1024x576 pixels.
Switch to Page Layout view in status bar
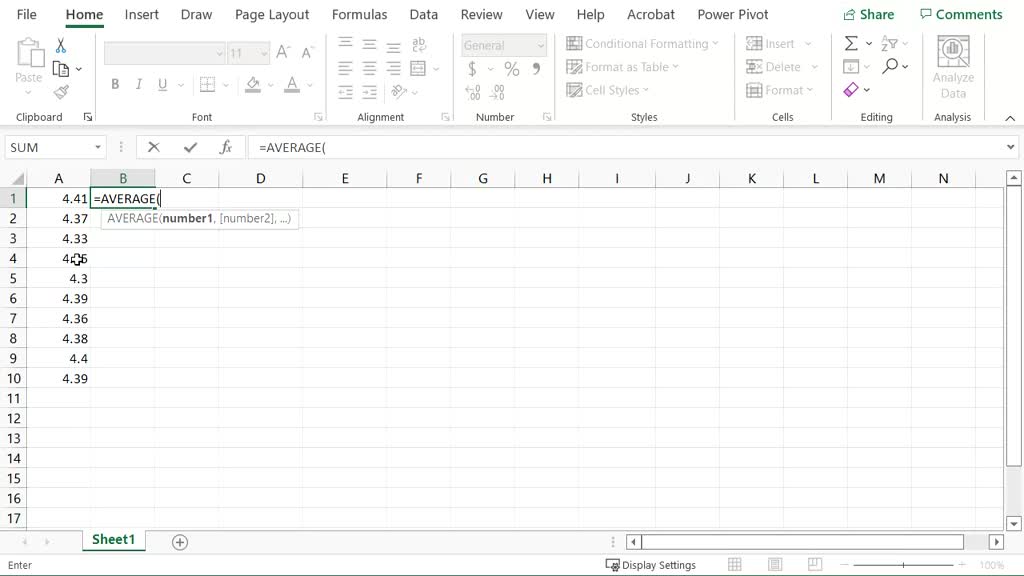point(775,564)
